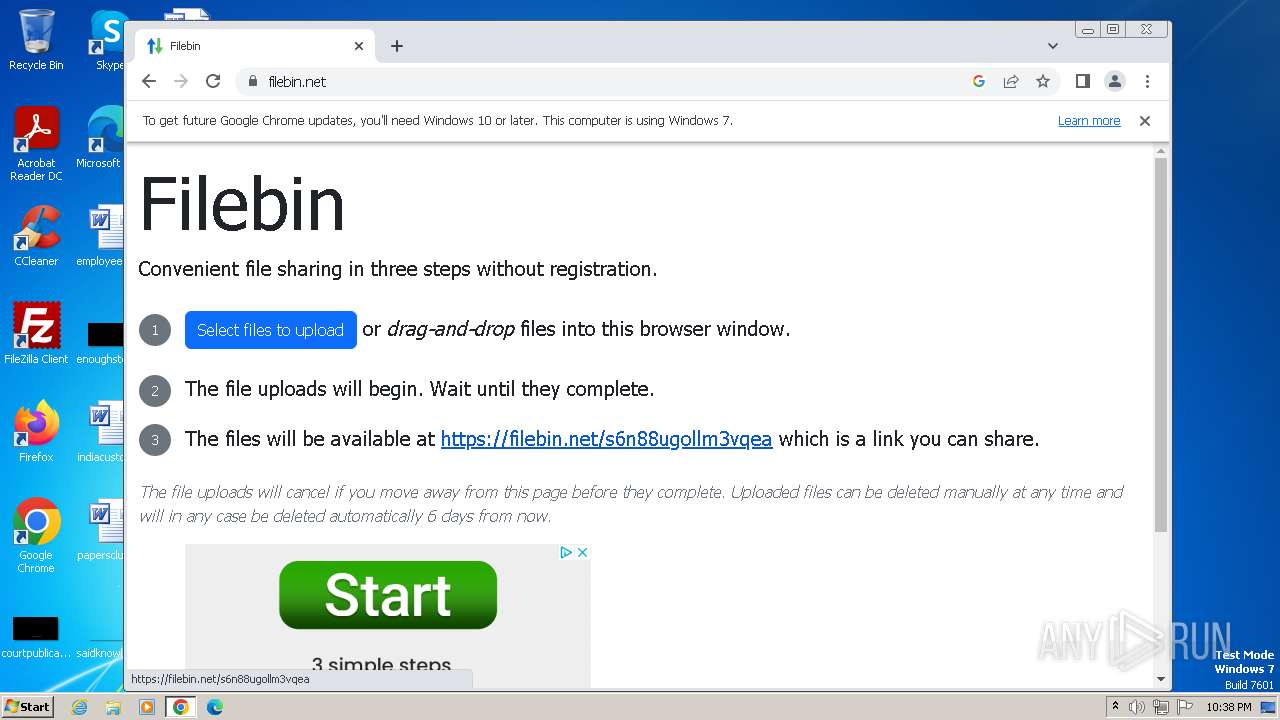Select the CCleaner desktop icon
This screenshot has height=720, width=1280.
36,237
